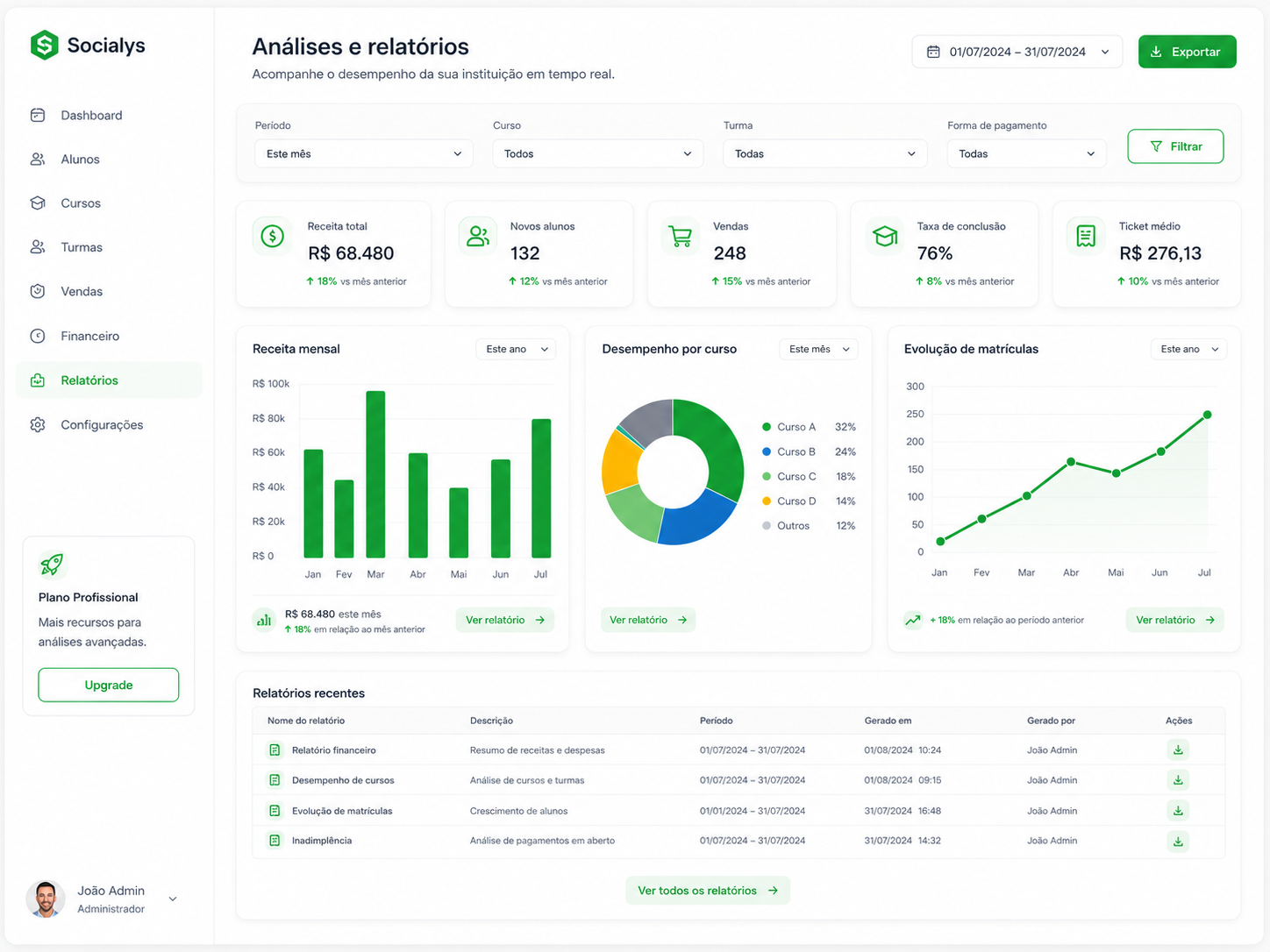Open the Período dropdown

point(364,153)
